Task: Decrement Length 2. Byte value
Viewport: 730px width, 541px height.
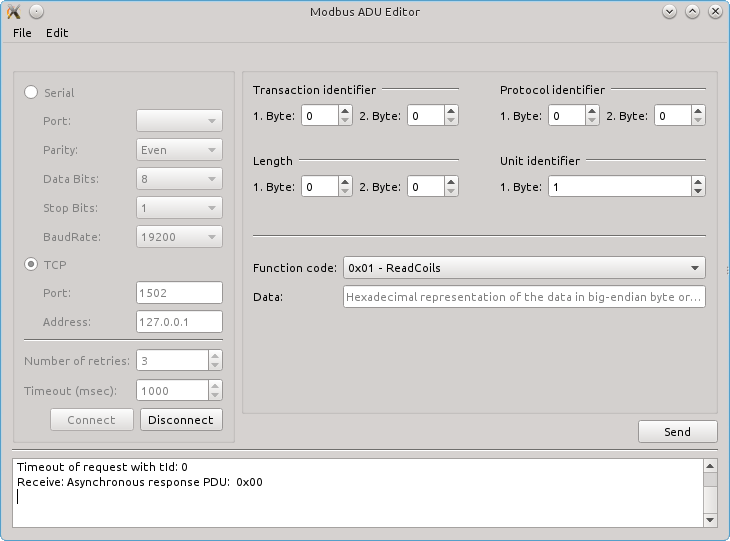Action: point(450,191)
